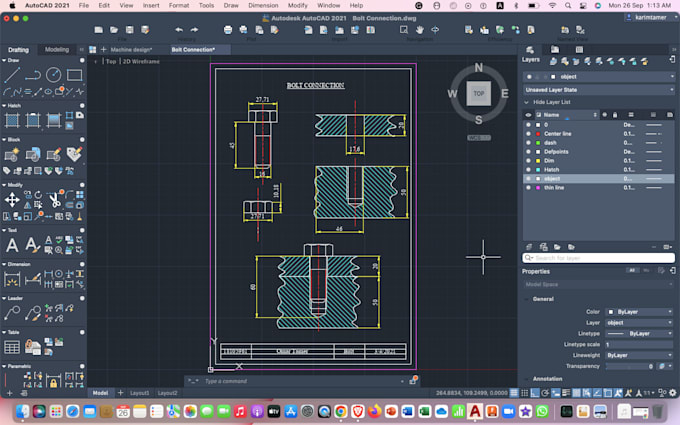Viewport: 680px width, 425px height.
Task: Click the All filter in Properties
Action: point(632,271)
